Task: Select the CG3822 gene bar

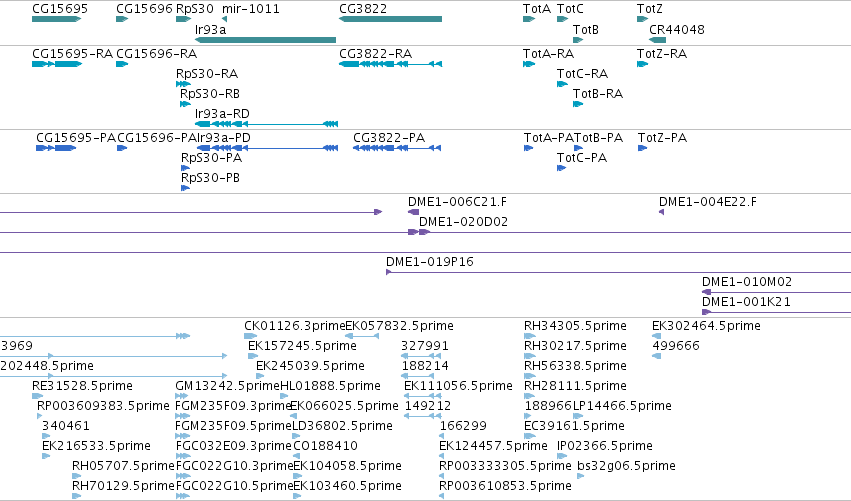Action: (390, 19)
